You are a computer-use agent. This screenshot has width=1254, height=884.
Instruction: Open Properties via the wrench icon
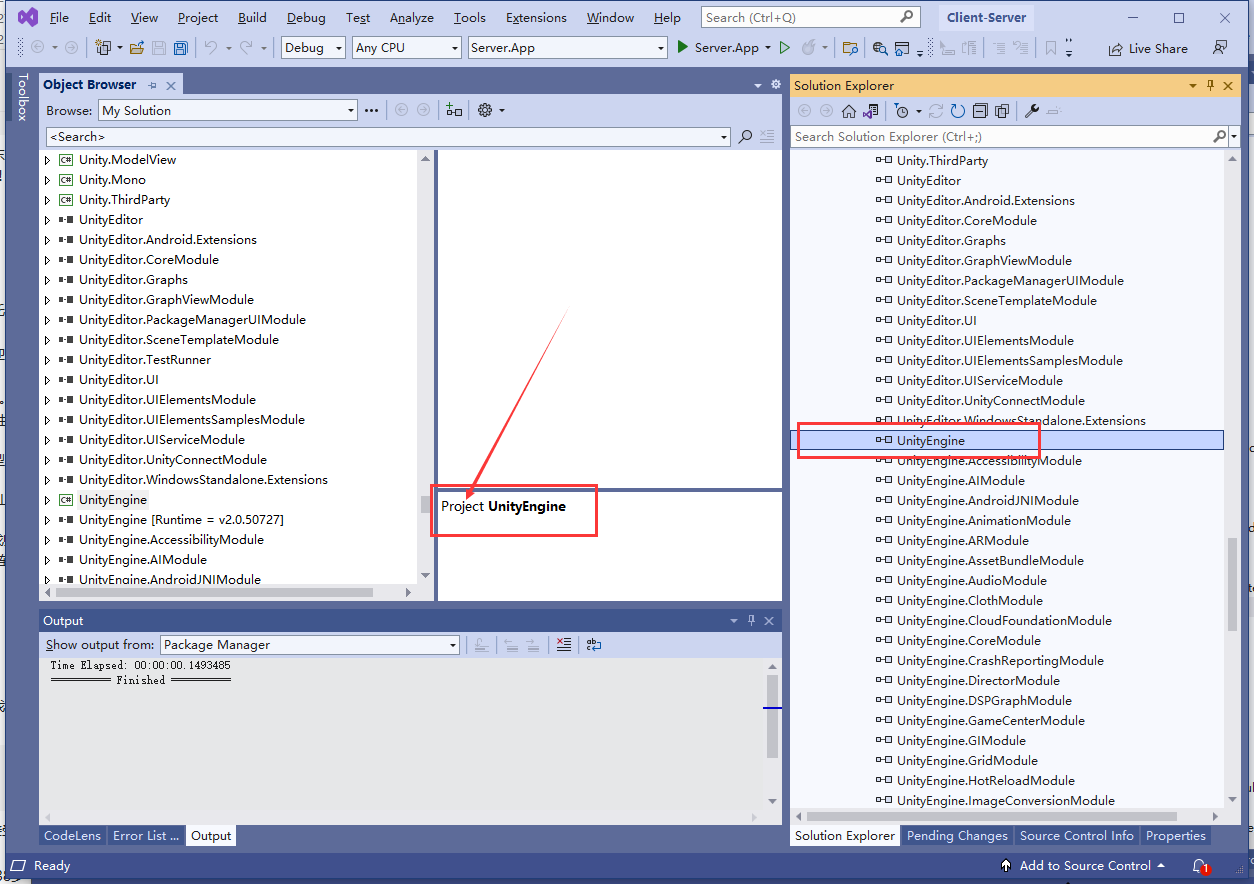click(1032, 111)
